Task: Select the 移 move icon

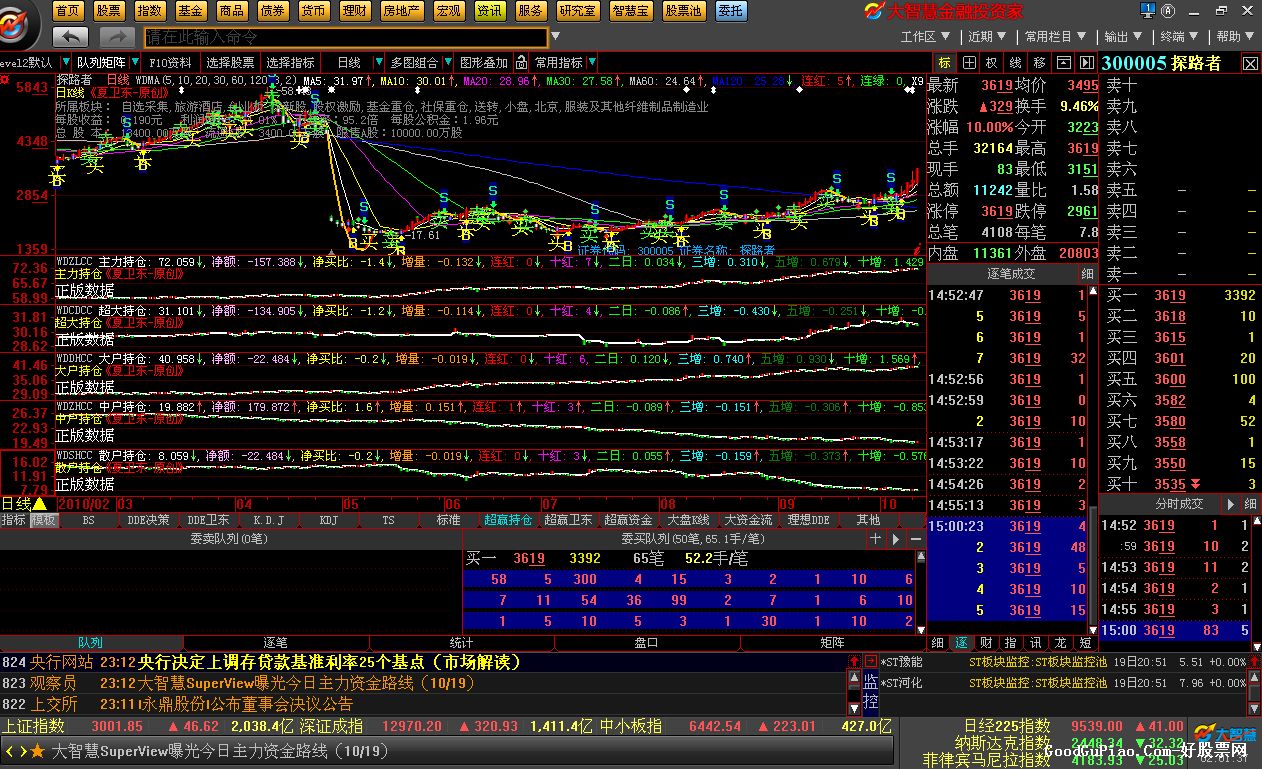Action: point(1039,62)
